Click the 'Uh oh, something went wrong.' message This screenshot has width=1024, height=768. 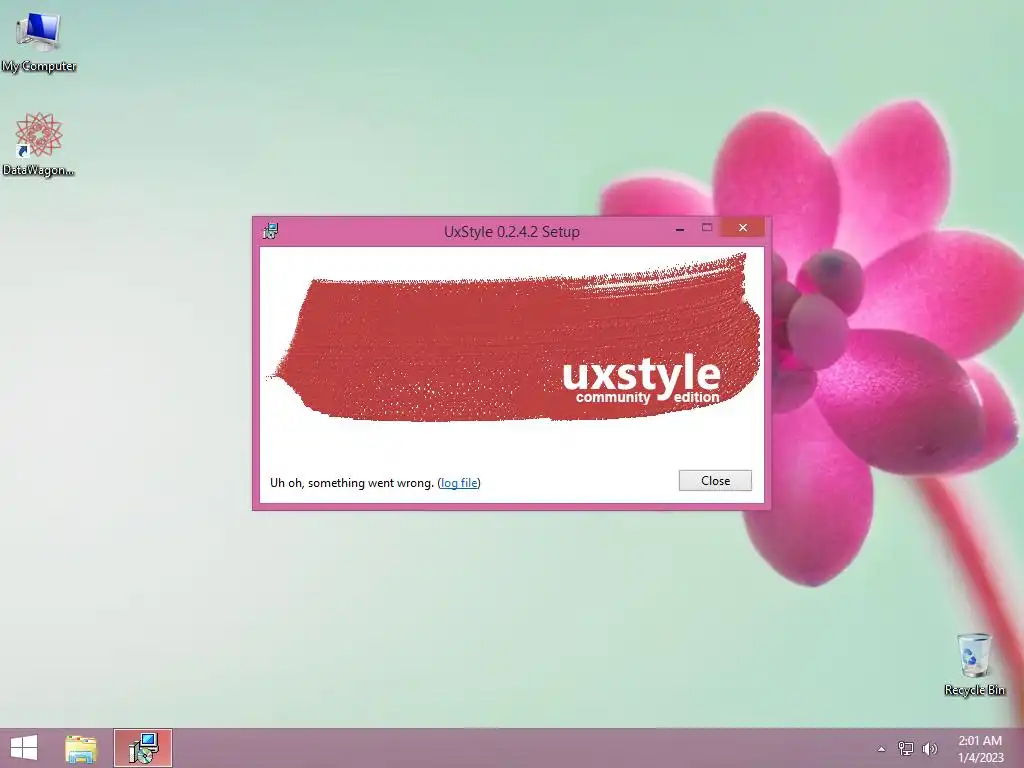coord(352,483)
